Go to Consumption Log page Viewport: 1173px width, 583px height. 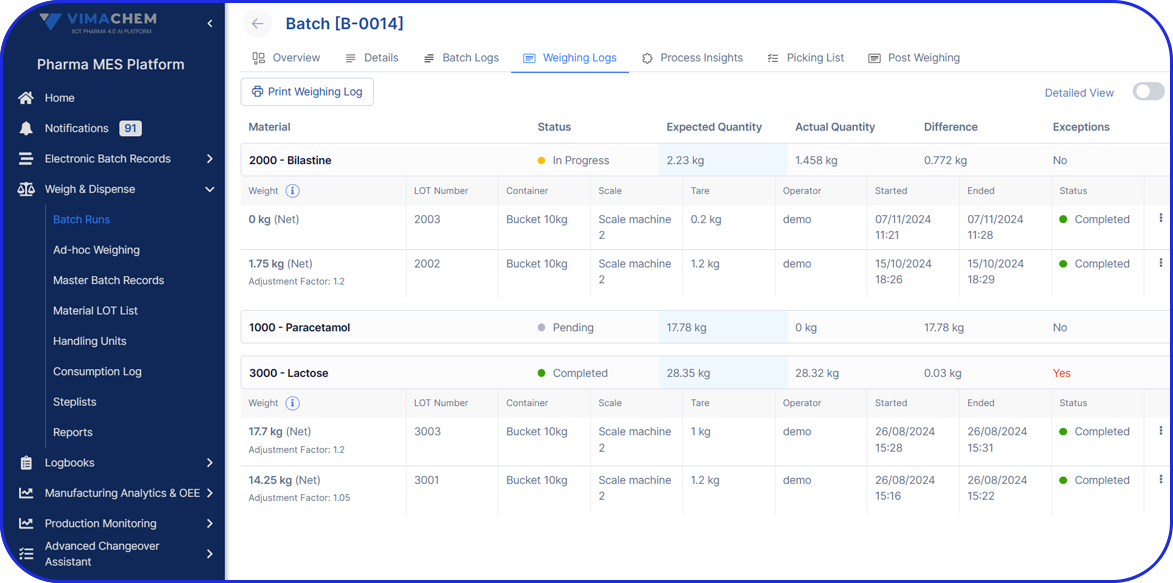(x=97, y=371)
